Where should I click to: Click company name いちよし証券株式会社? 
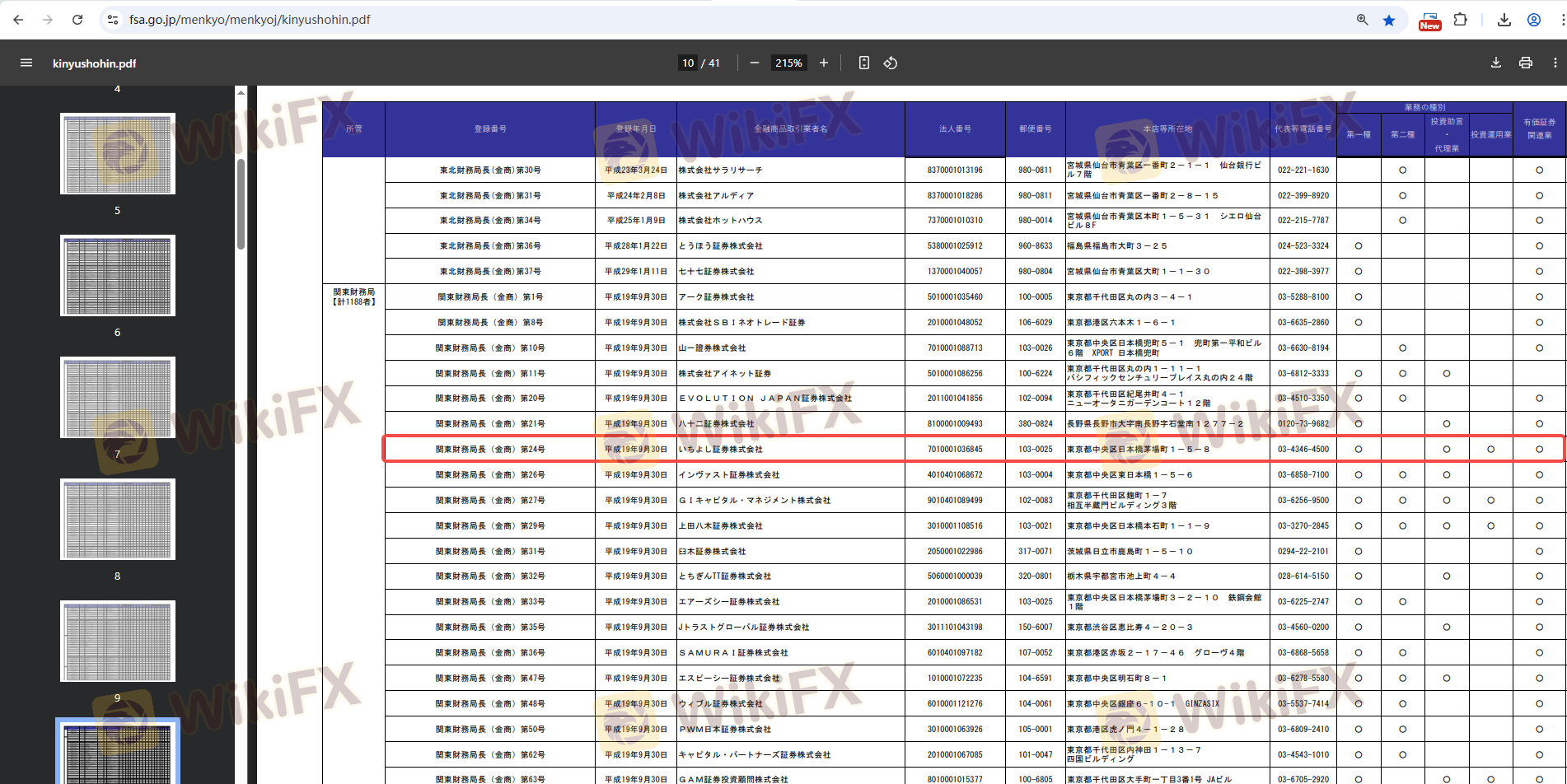tap(720, 450)
